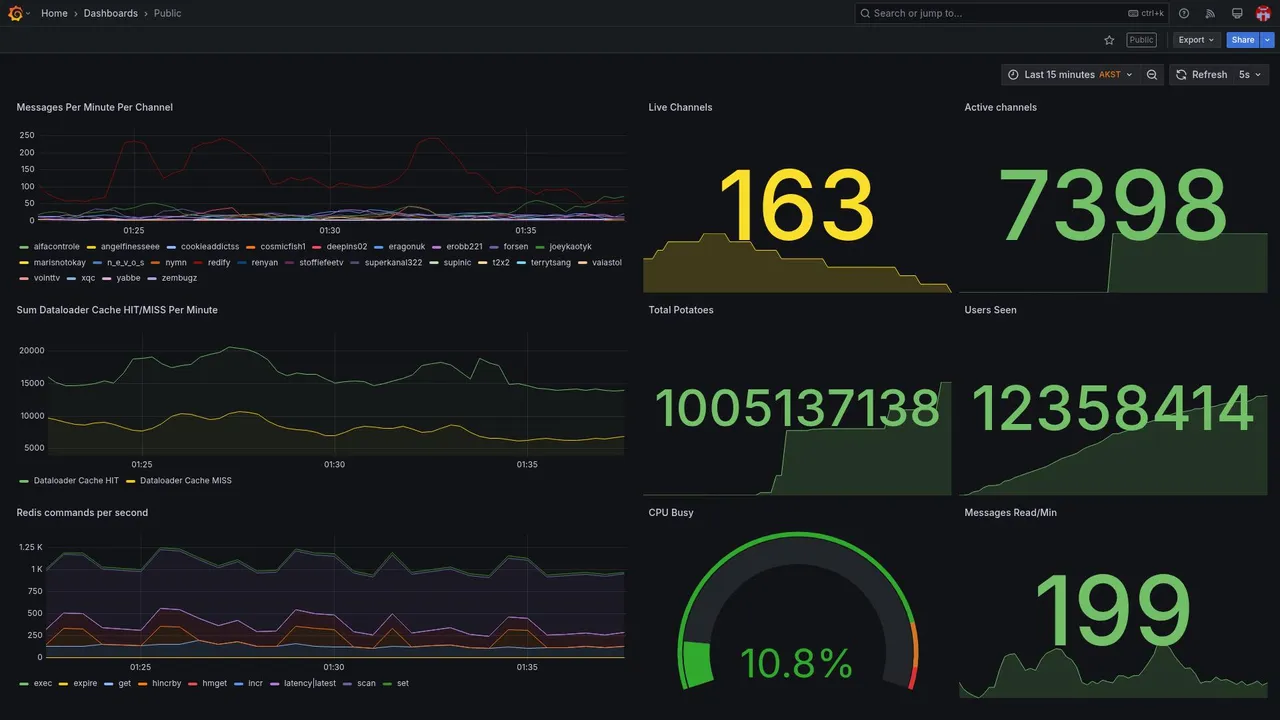Go to Home breadcrumb
Screen dimensions: 1280x720
click(54, 13)
